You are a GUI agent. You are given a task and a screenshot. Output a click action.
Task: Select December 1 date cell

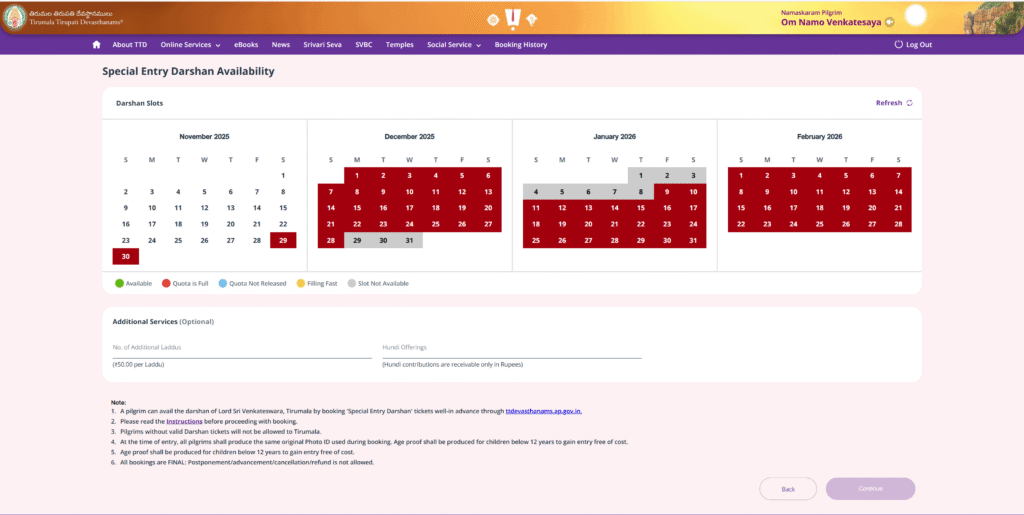(x=357, y=176)
